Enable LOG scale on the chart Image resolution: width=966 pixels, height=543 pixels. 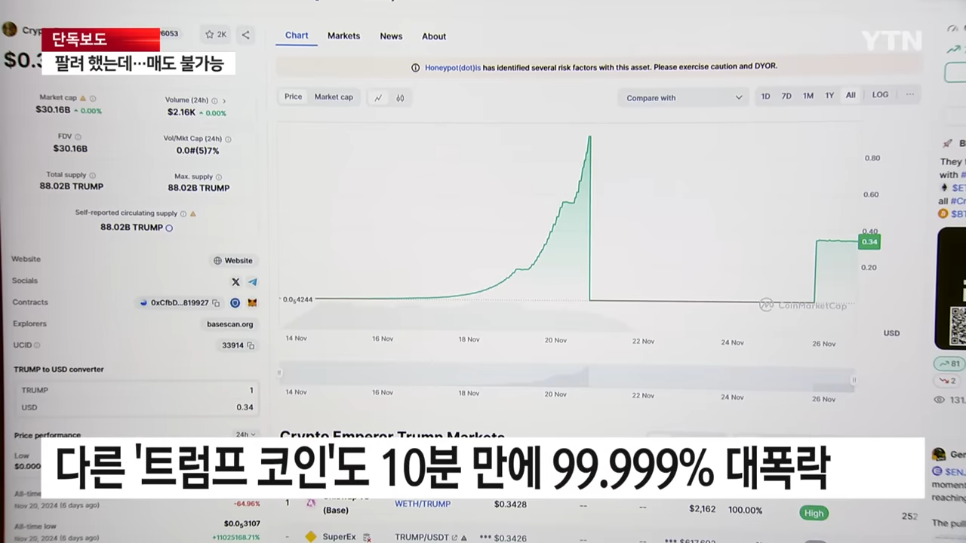(x=879, y=95)
